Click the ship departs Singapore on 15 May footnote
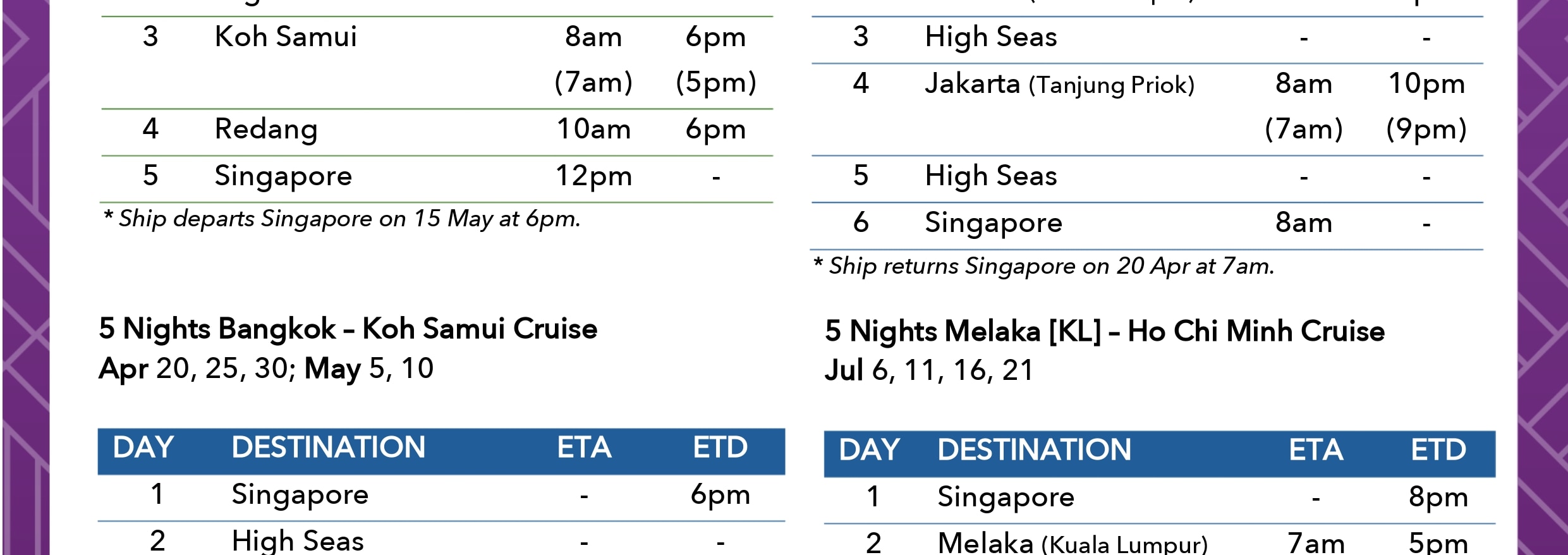The image size is (1568, 555). coord(341,219)
